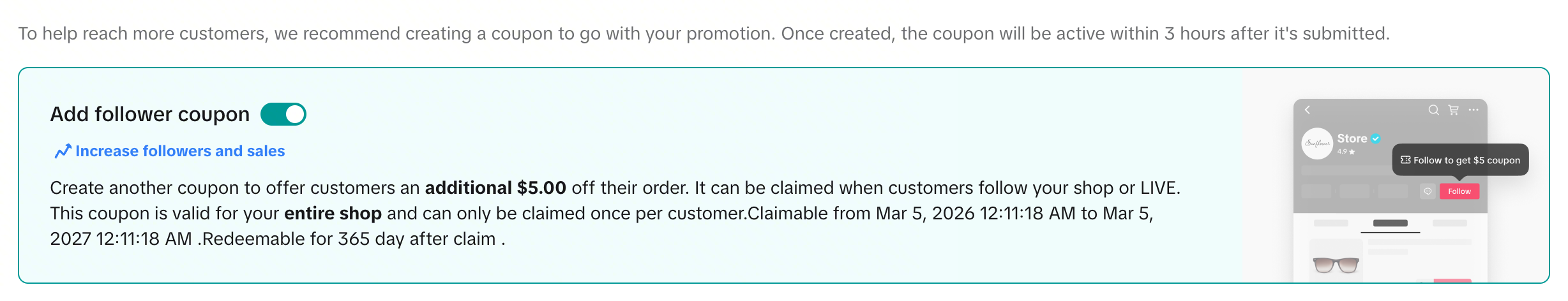
Task: Click the trending arrow icon beside Increase followers
Action: pos(63,151)
